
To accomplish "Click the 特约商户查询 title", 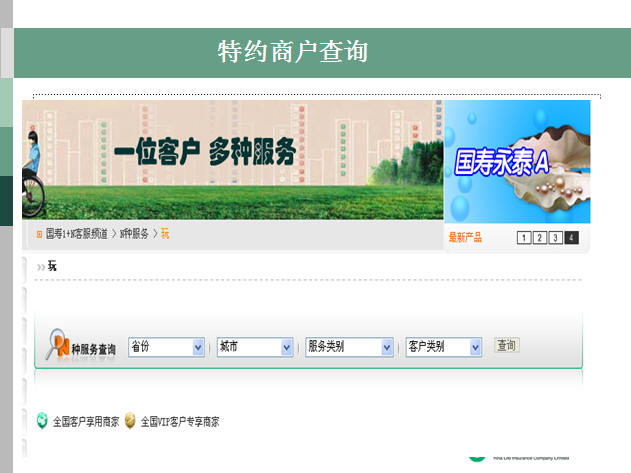I will [x=293, y=52].
